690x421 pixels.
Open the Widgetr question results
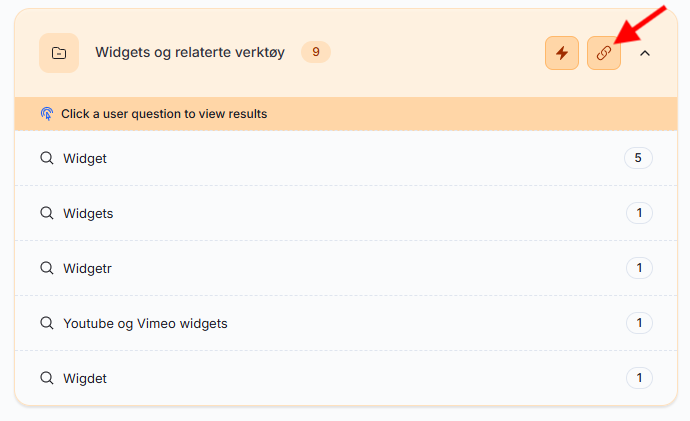[88, 268]
